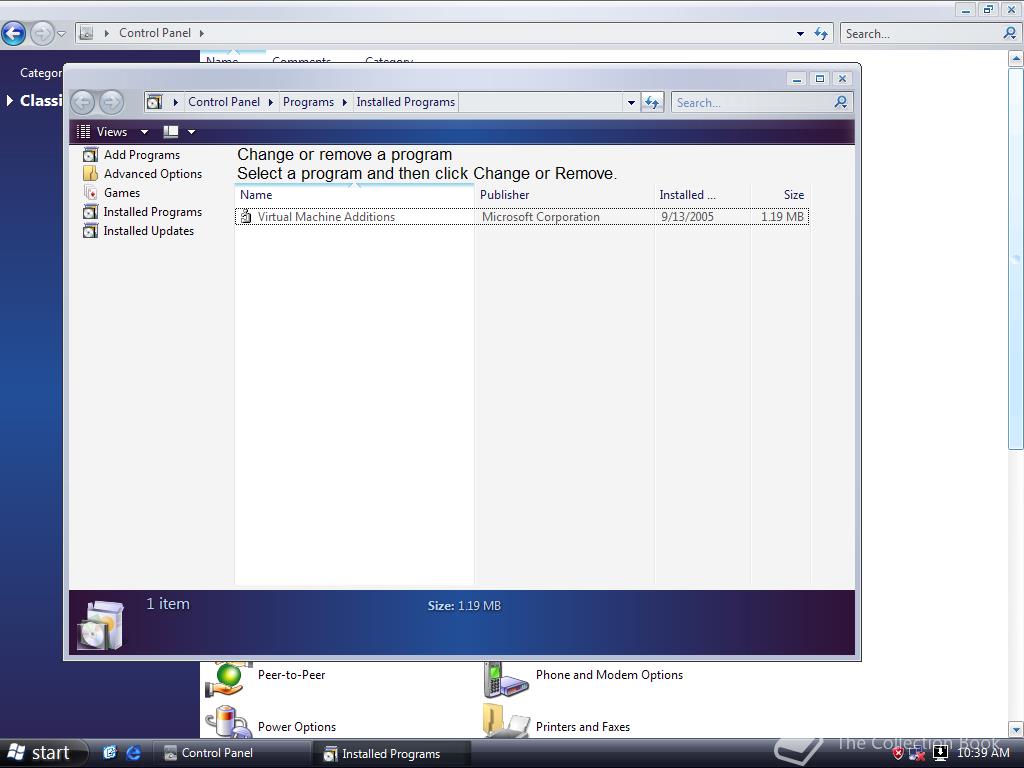This screenshot has height=768, width=1024.
Task: Click the Advanced Options folder icon
Action: pyautogui.click(x=90, y=174)
